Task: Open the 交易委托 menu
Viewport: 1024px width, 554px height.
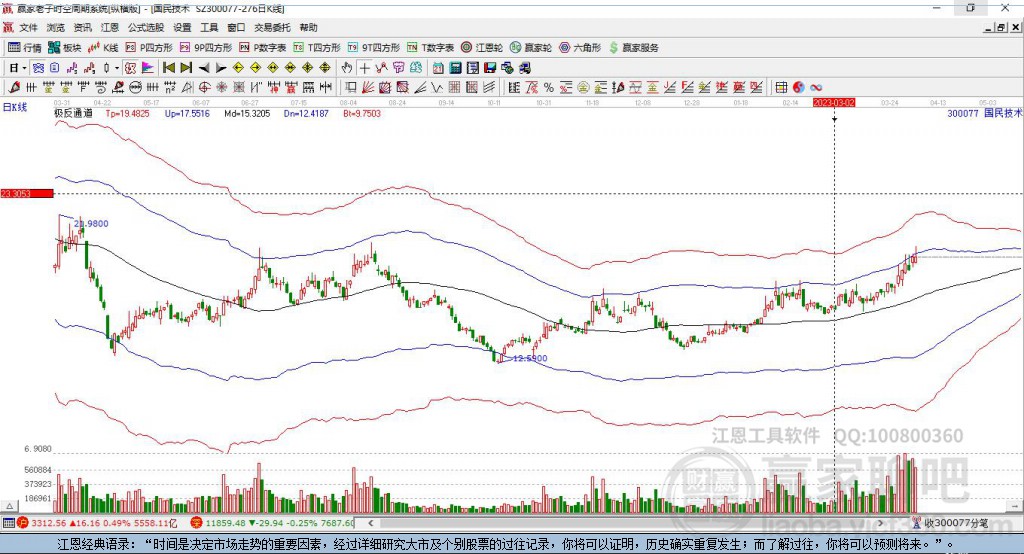Action: click(x=272, y=28)
